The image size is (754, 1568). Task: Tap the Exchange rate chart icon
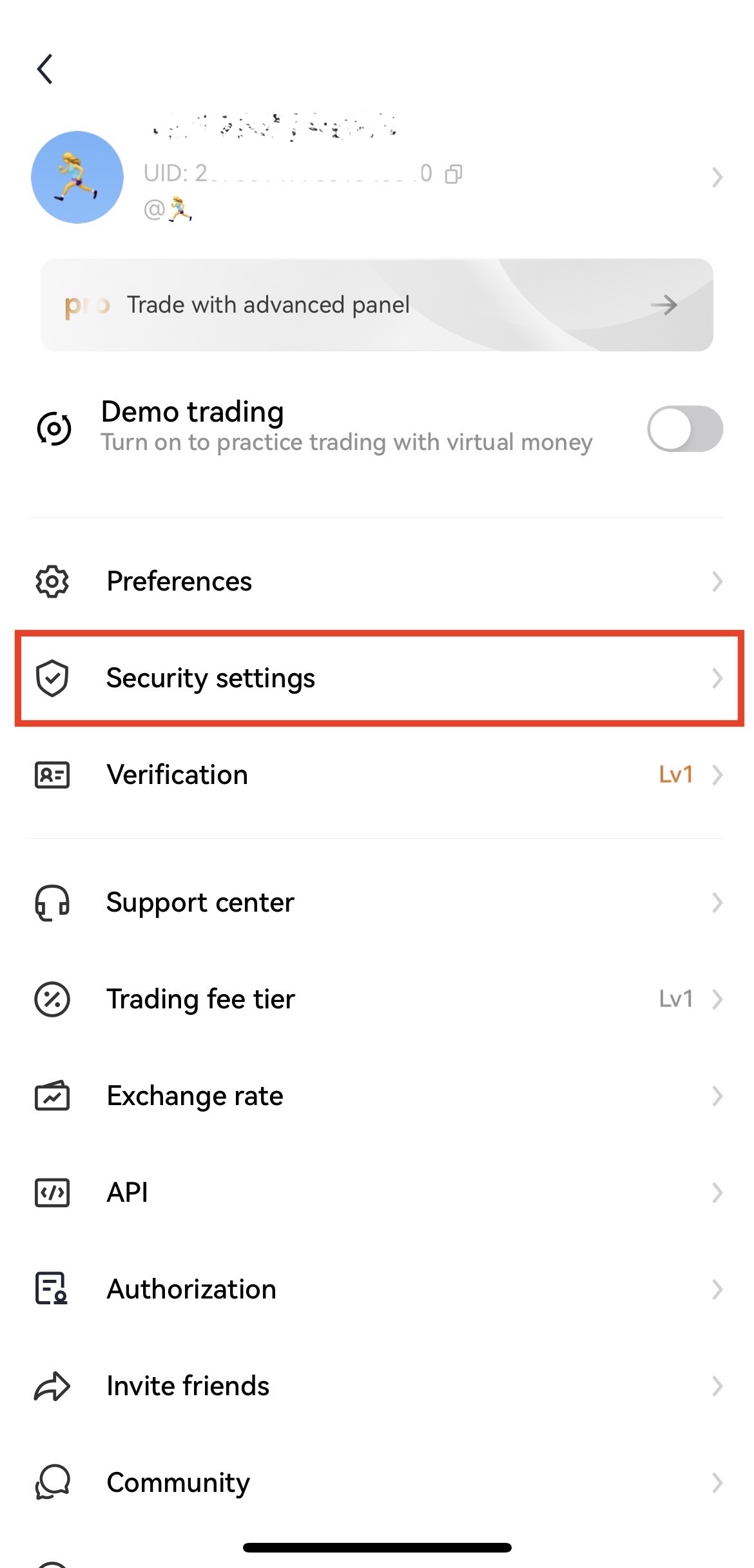52,1095
